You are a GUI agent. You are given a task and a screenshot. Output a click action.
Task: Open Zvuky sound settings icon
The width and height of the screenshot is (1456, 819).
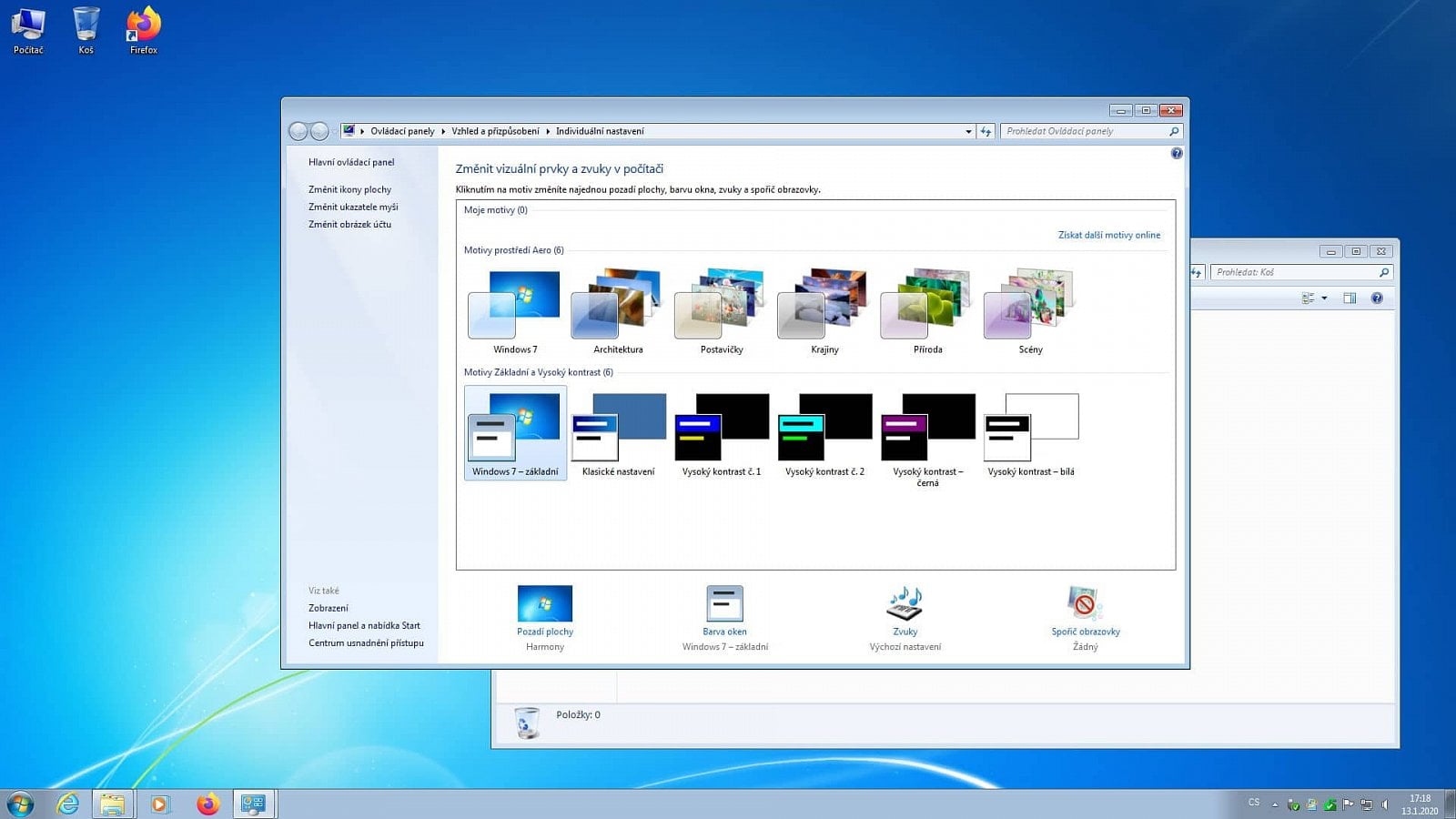tap(905, 604)
